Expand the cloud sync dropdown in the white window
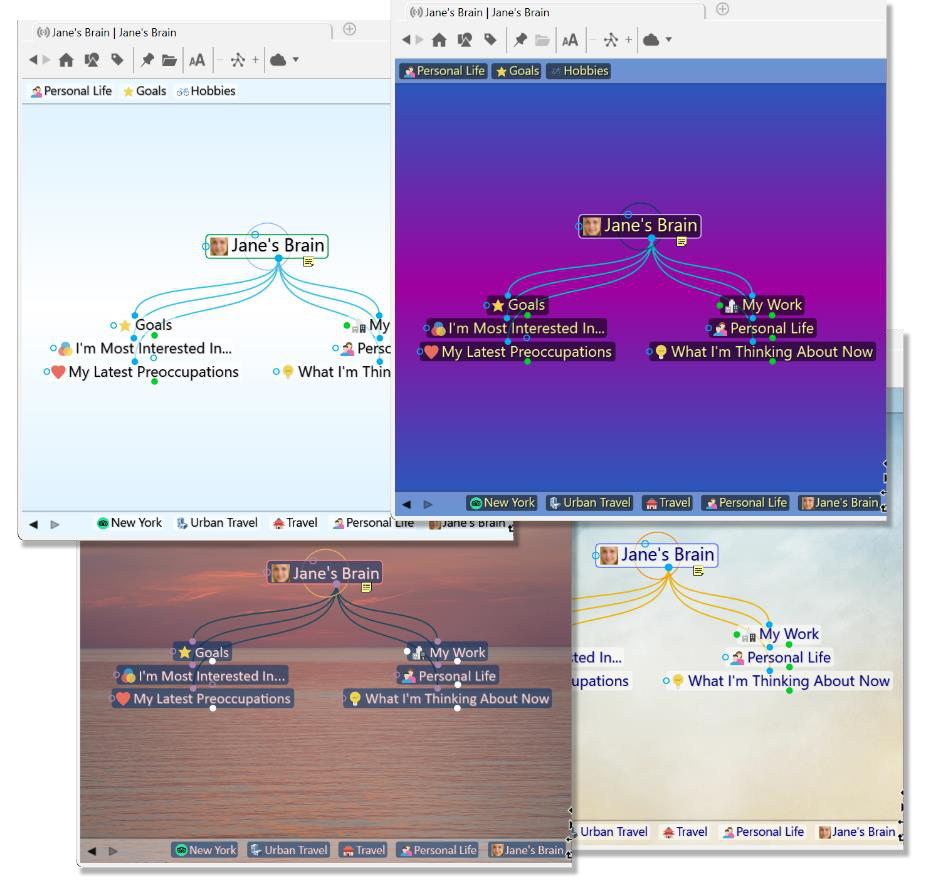This screenshot has width=926, height=886. tap(295, 60)
